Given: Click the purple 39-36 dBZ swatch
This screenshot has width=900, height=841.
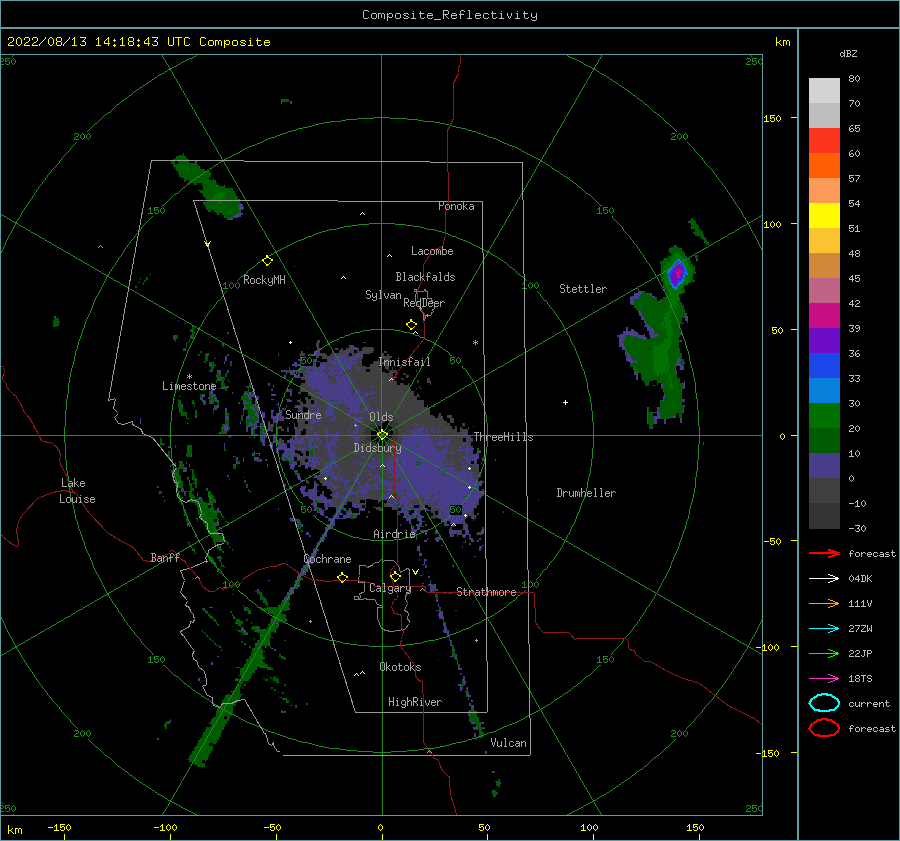Looking at the screenshot, I should [x=824, y=341].
